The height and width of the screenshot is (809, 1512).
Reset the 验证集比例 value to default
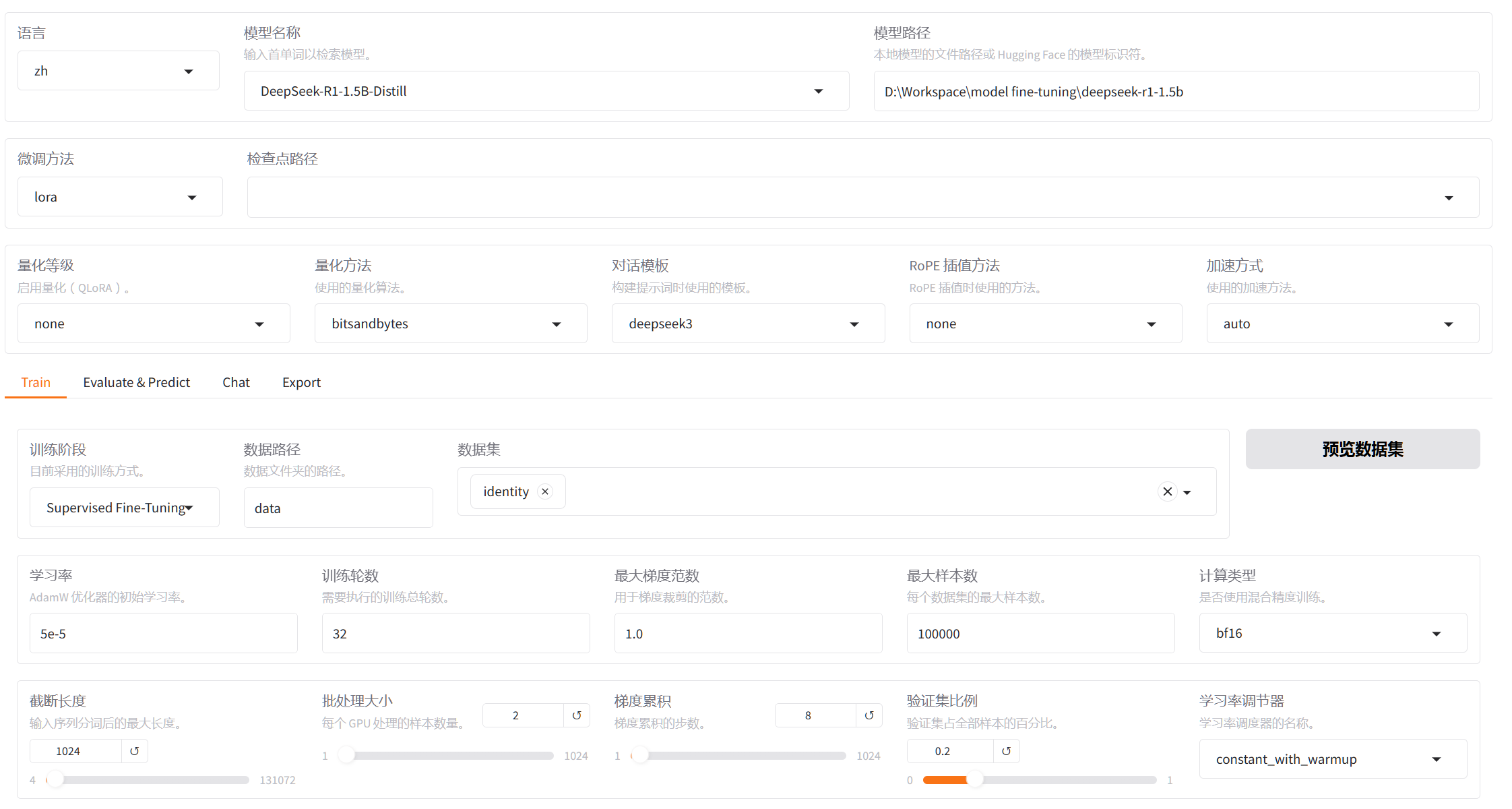tap(1006, 751)
